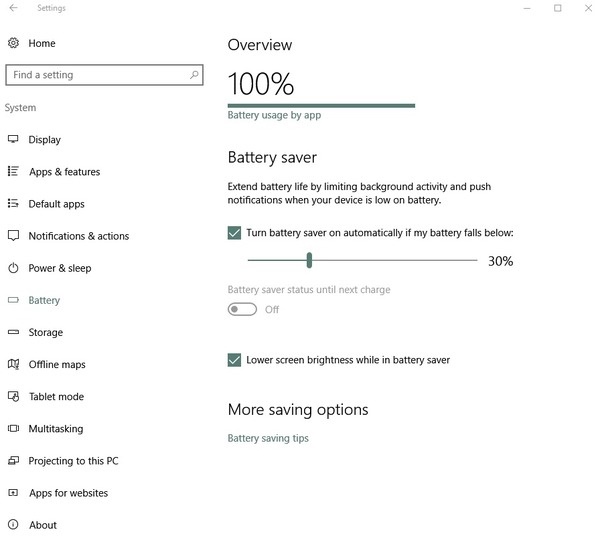Click the Power & sleep power icon

(13, 268)
